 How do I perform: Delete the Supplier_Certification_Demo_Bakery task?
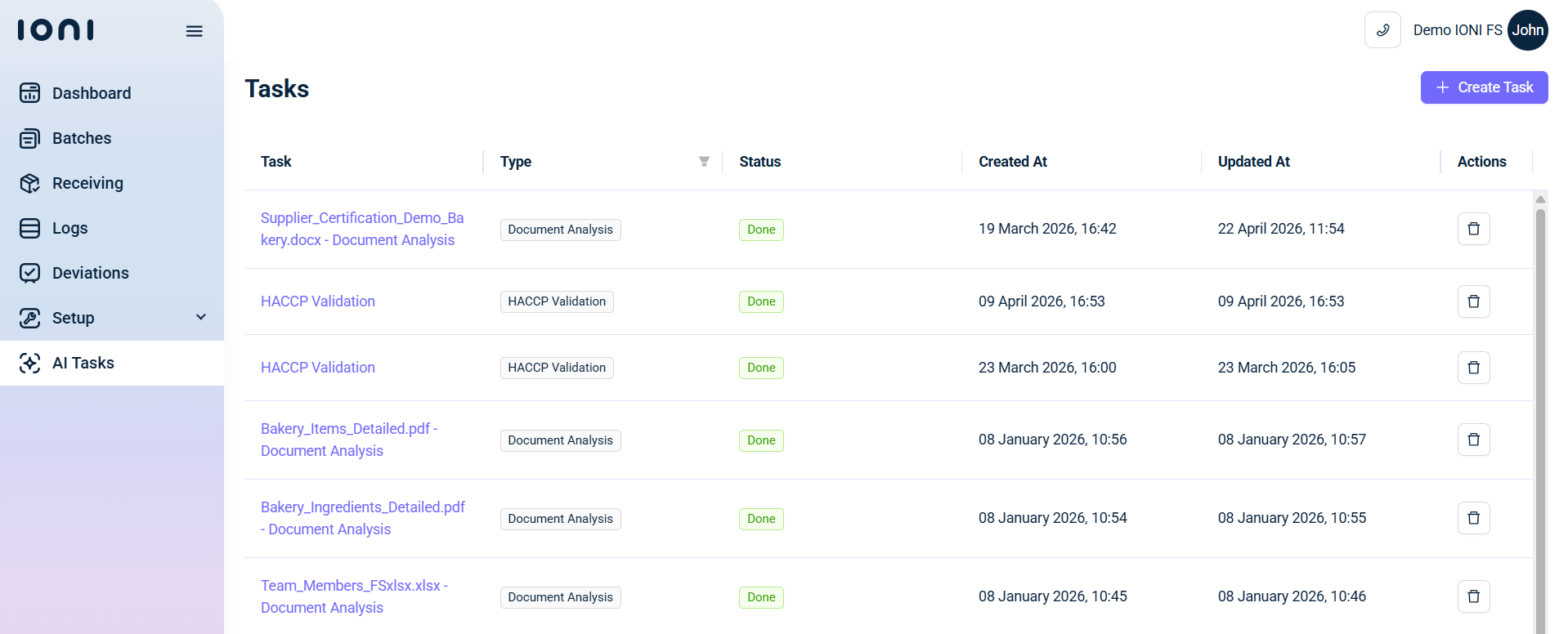(1473, 229)
